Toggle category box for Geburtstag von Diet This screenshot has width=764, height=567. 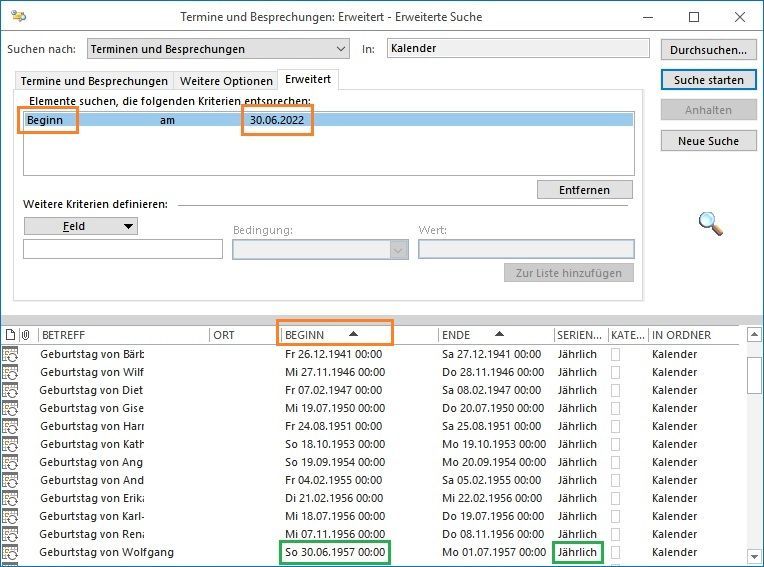615,390
